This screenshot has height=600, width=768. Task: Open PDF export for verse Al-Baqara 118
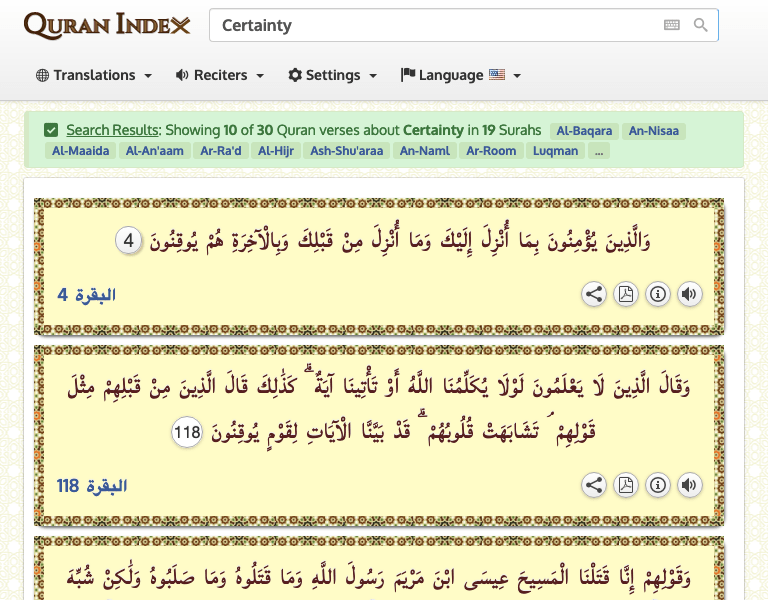click(x=626, y=485)
